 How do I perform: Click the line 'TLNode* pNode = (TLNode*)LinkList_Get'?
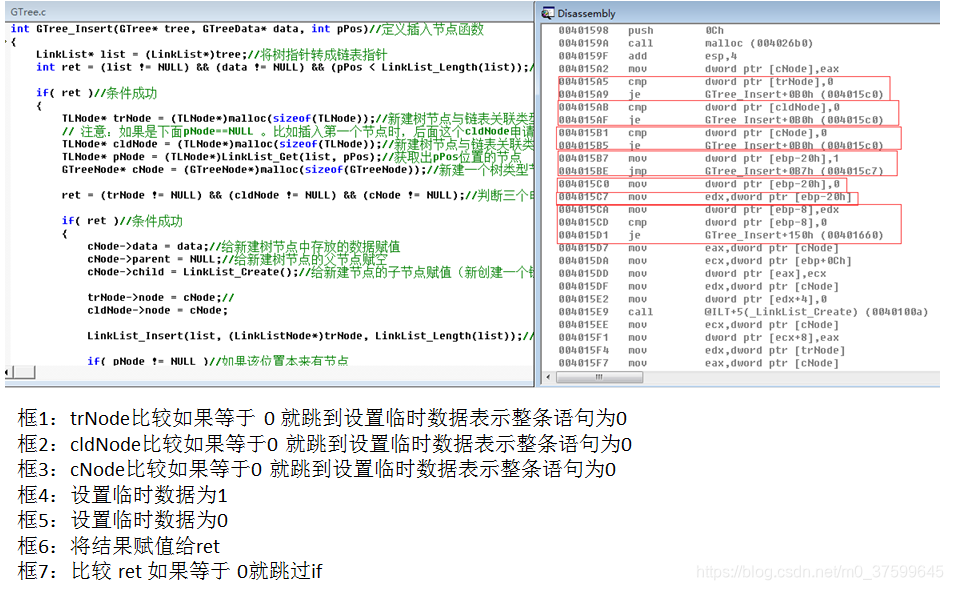tap(292, 157)
